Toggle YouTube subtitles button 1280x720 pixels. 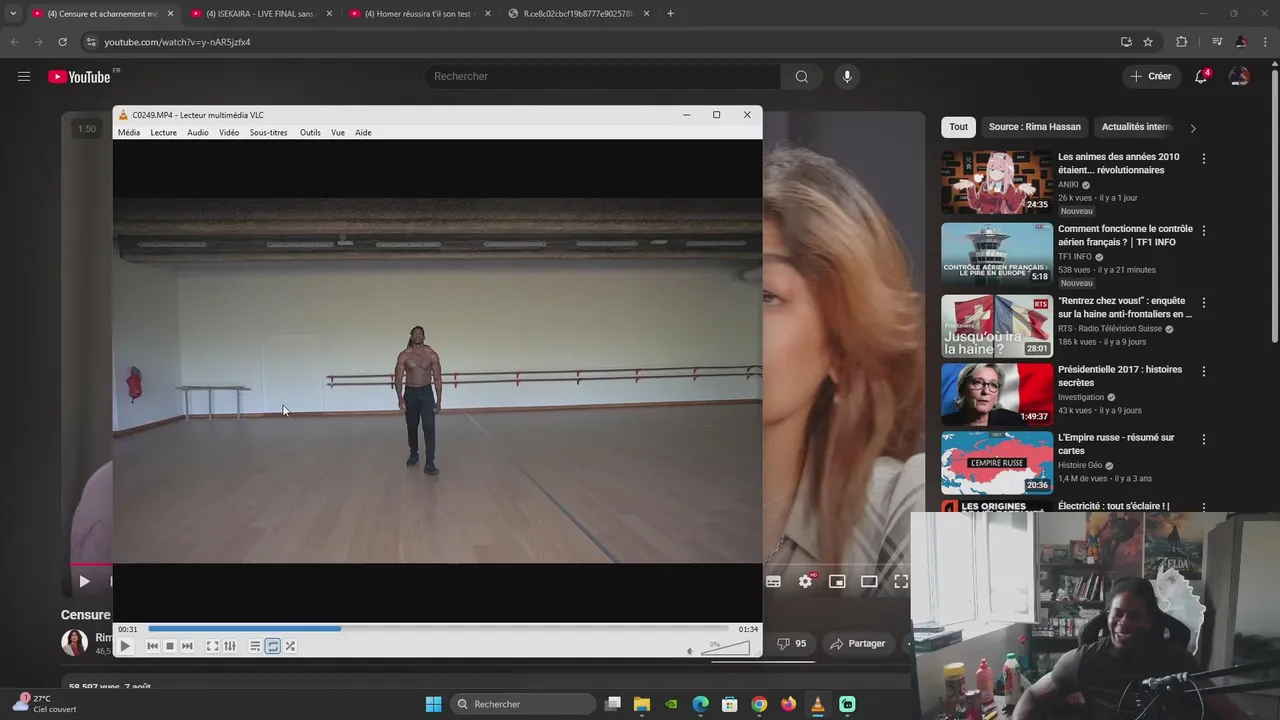pyautogui.click(x=773, y=581)
